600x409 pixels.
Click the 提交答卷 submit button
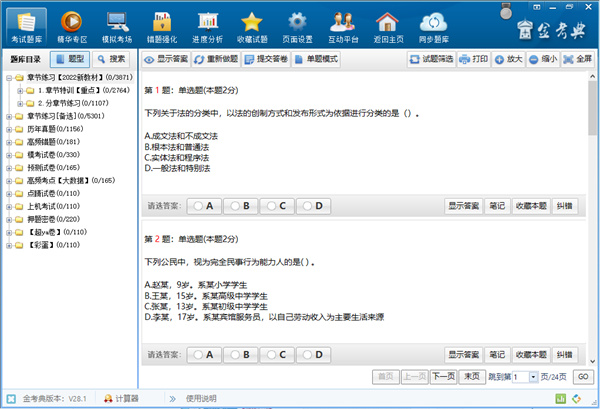coord(267,59)
